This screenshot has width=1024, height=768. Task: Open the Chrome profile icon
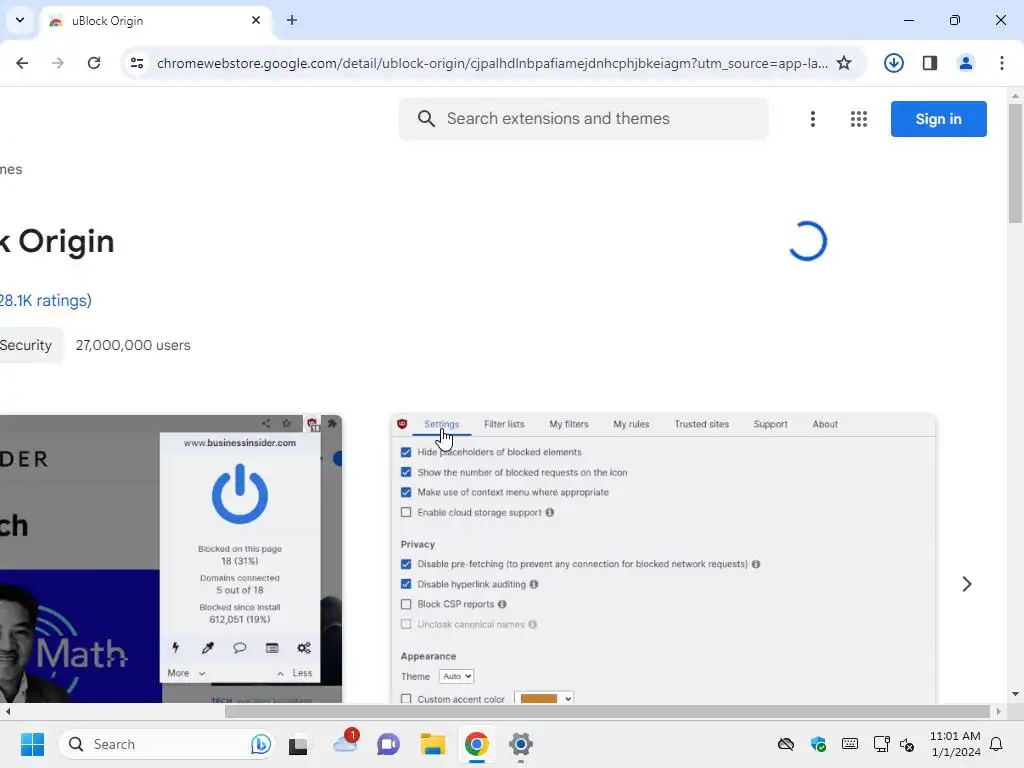point(965,63)
